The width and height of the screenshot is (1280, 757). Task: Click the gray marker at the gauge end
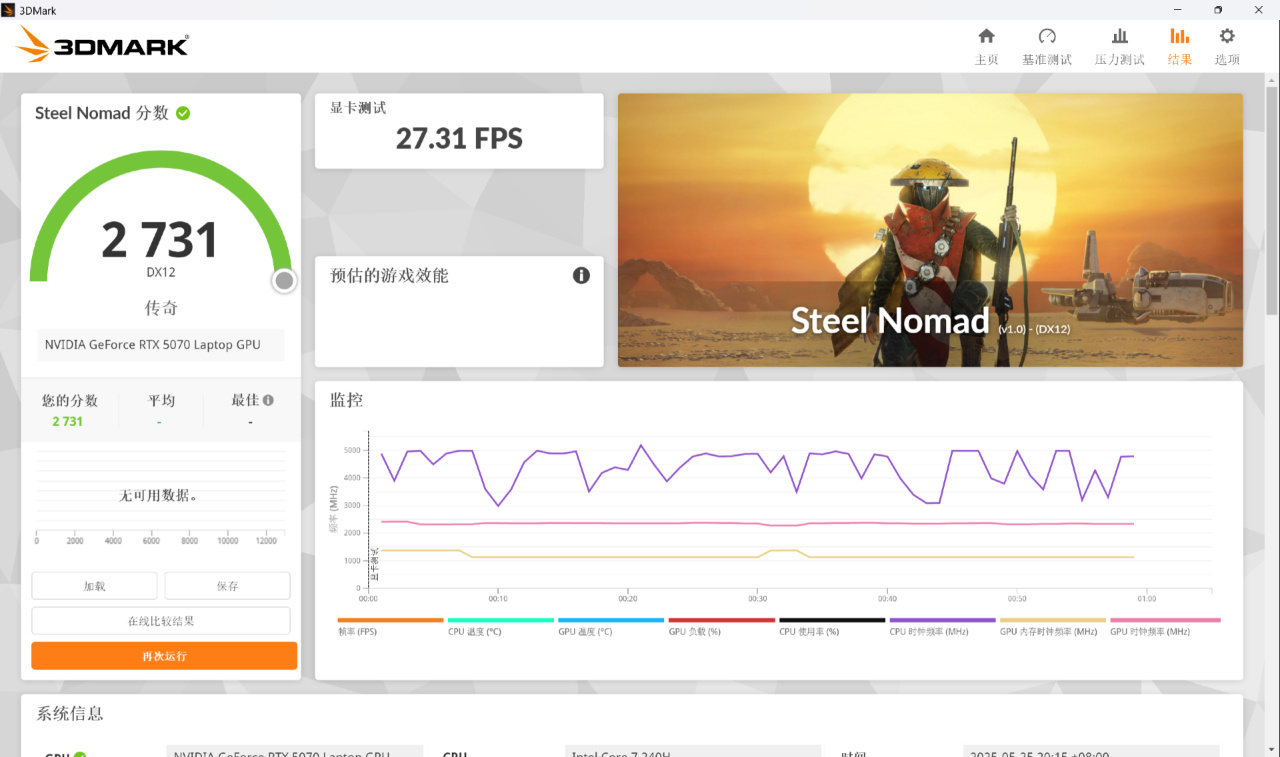coord(284,281)
